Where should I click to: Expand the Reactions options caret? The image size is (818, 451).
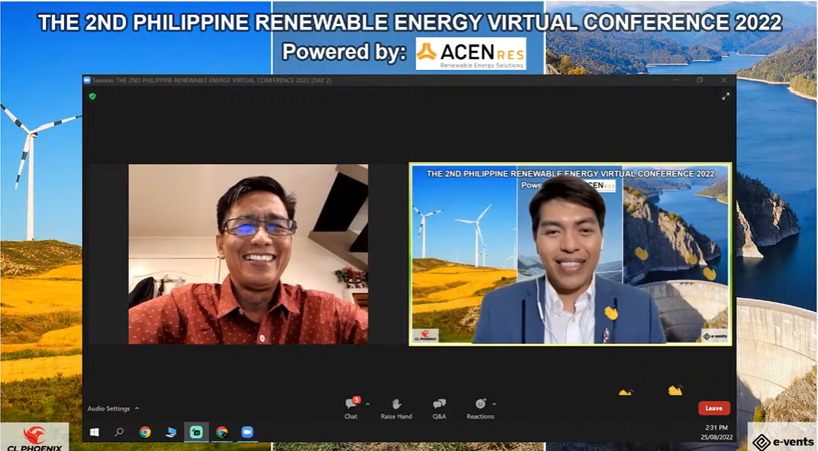click(494, 404)
